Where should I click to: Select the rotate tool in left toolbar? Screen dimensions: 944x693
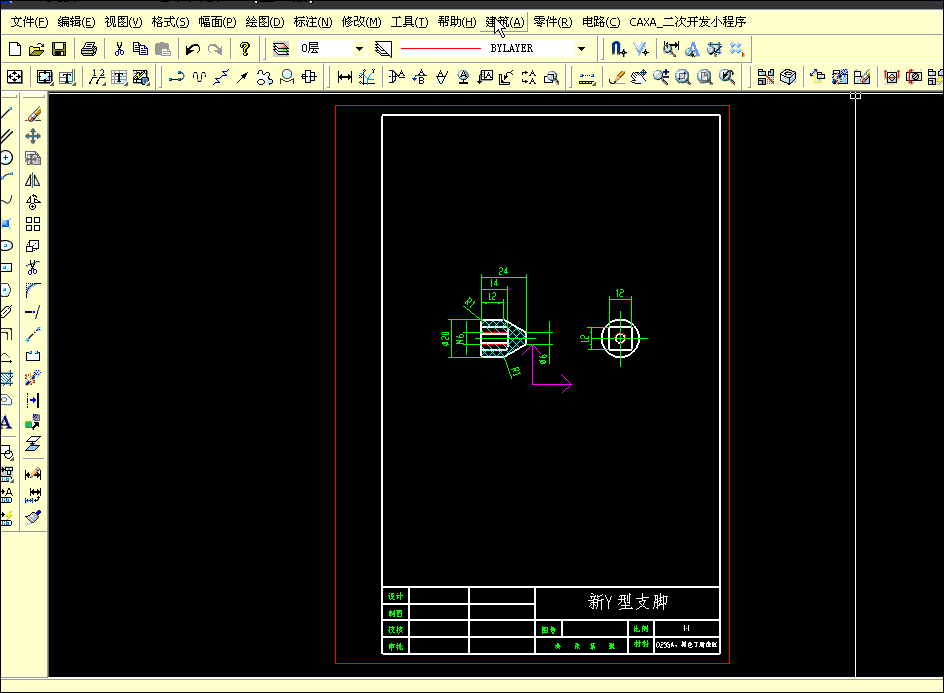(33, 202)
